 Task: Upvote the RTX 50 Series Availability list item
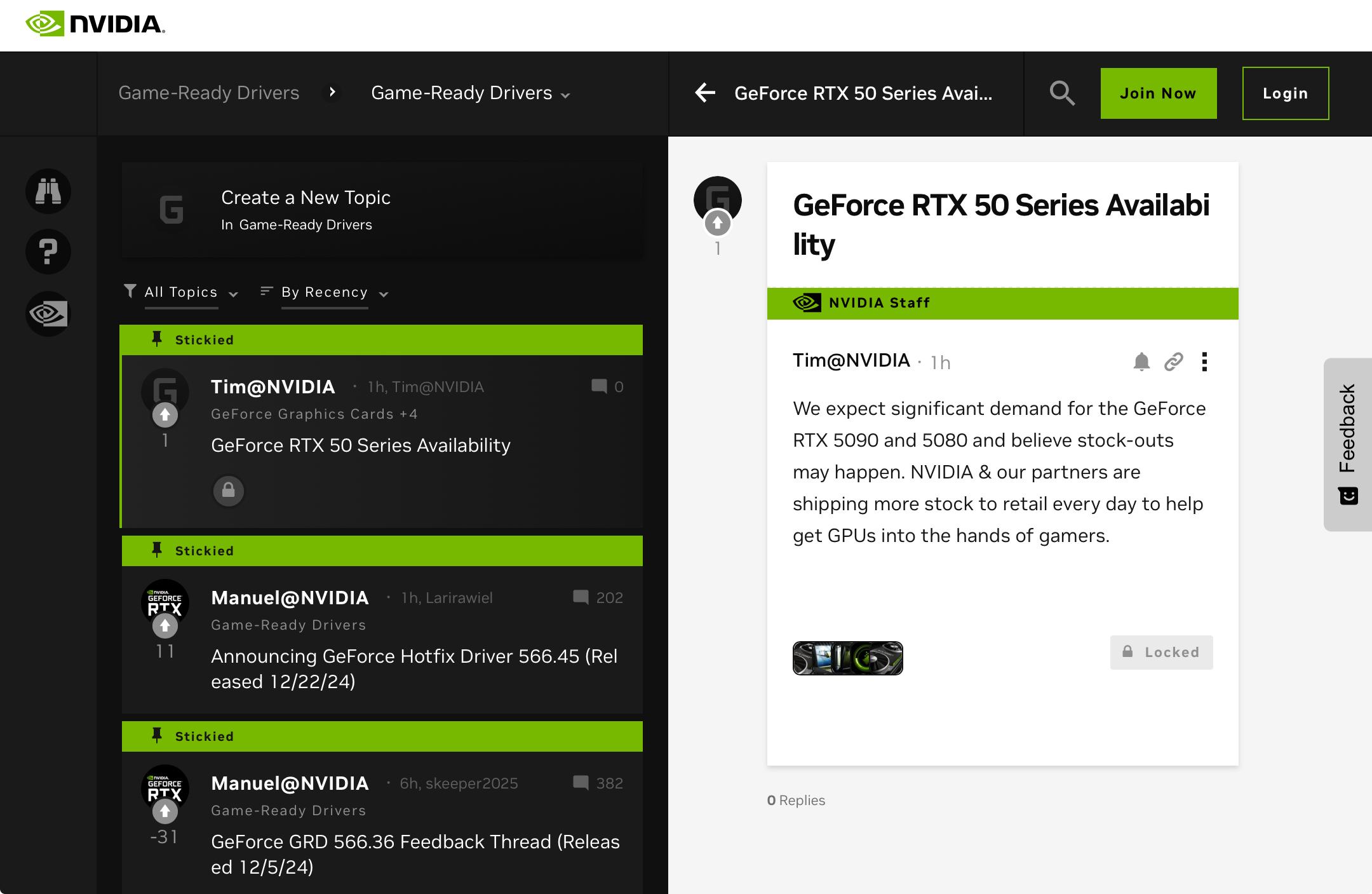pyautogui.click(x=165, y=415)
